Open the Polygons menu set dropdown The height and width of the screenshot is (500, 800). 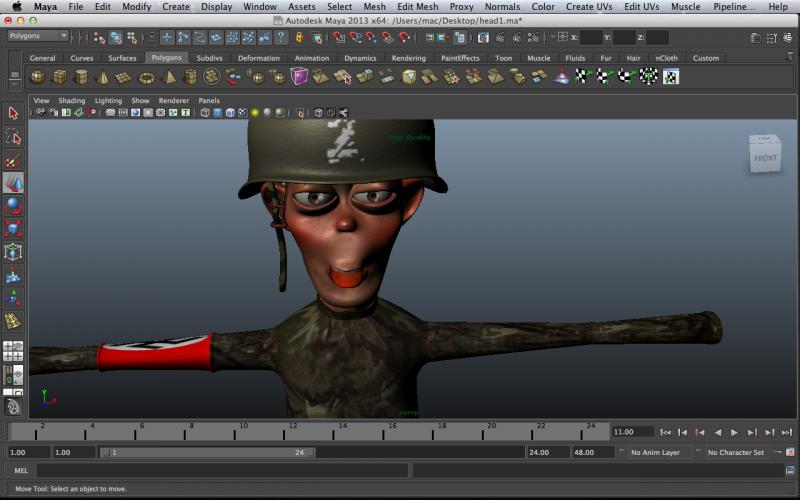click(x=37, y=36)
